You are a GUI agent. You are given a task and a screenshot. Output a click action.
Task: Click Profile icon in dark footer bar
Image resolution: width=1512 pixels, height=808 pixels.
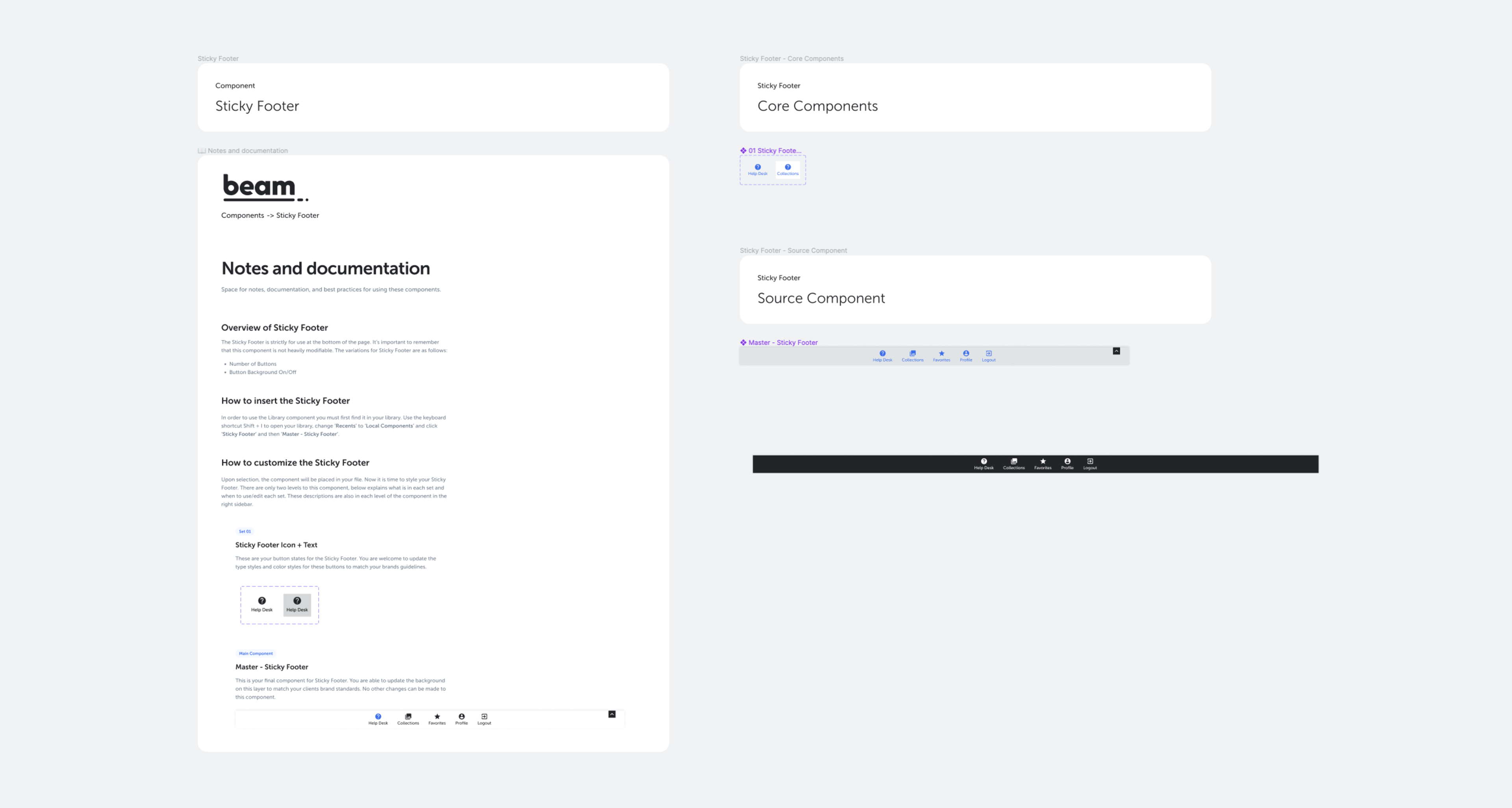1067,462
